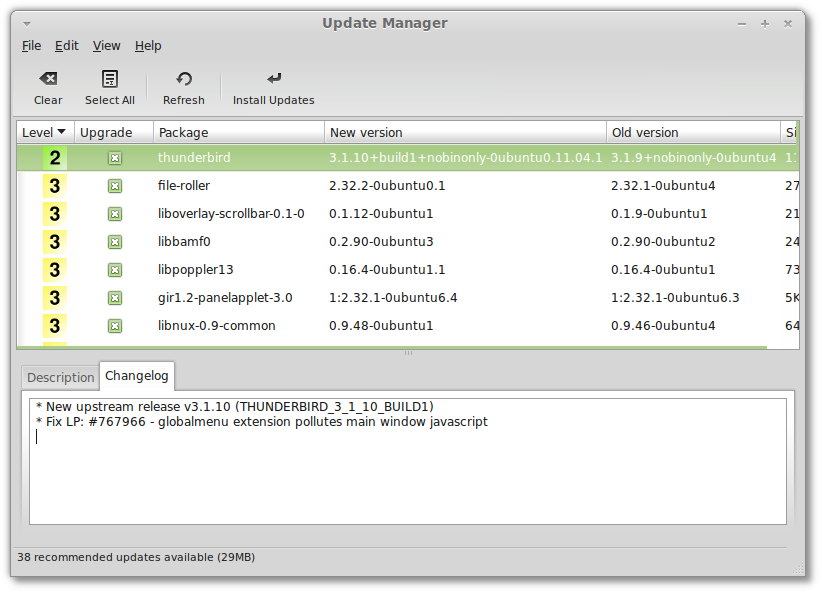
Task: Click the Select All toolbar icon
Action: 110,79
